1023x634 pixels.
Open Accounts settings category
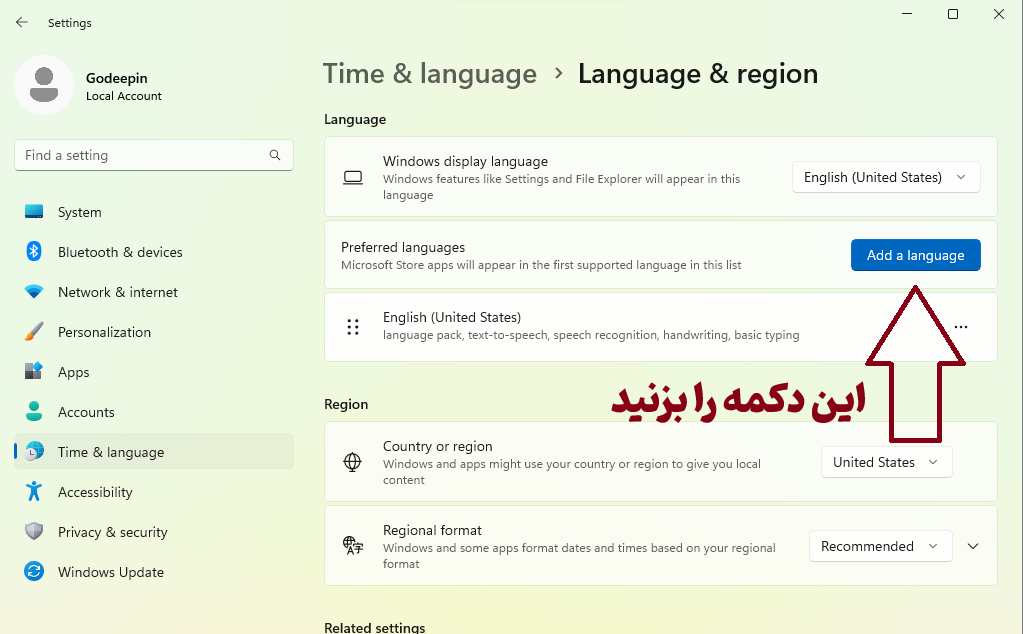coord(154,412)
